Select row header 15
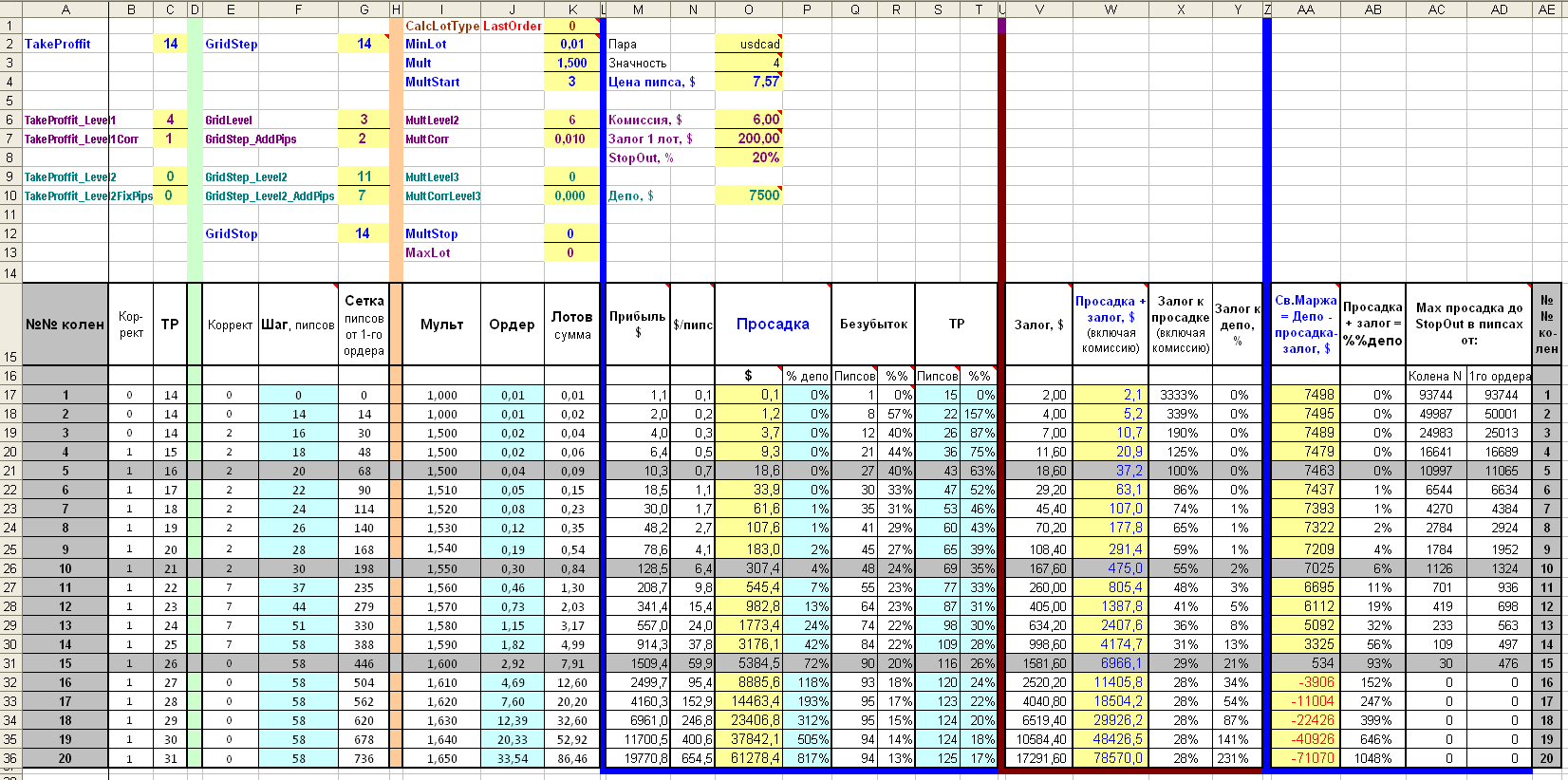This screenshot has width=1568, height=780. [x=10, y=324]
